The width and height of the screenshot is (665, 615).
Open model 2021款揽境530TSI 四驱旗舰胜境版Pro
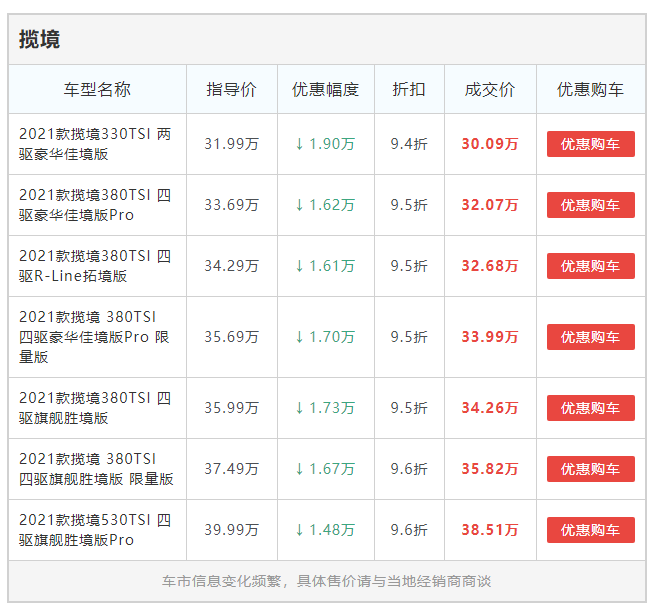click(95, 530)
